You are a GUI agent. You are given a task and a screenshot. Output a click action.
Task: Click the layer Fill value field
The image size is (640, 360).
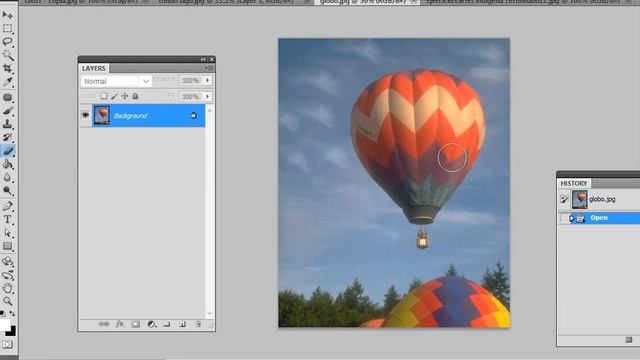[191, 96]
